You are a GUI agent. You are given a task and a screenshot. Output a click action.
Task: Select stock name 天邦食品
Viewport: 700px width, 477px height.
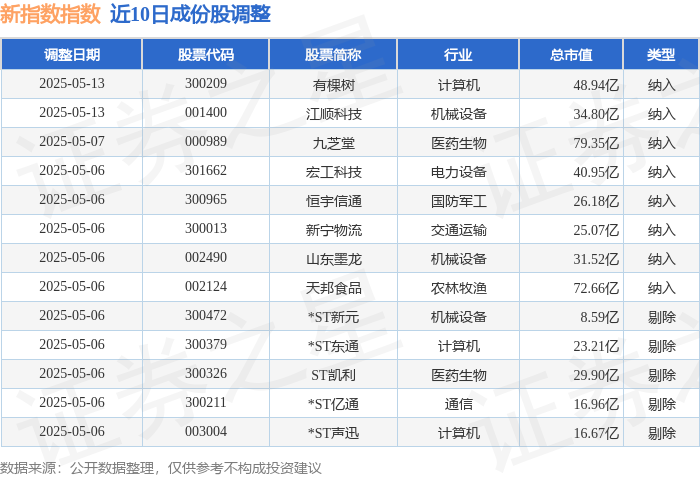pos(333,288)
